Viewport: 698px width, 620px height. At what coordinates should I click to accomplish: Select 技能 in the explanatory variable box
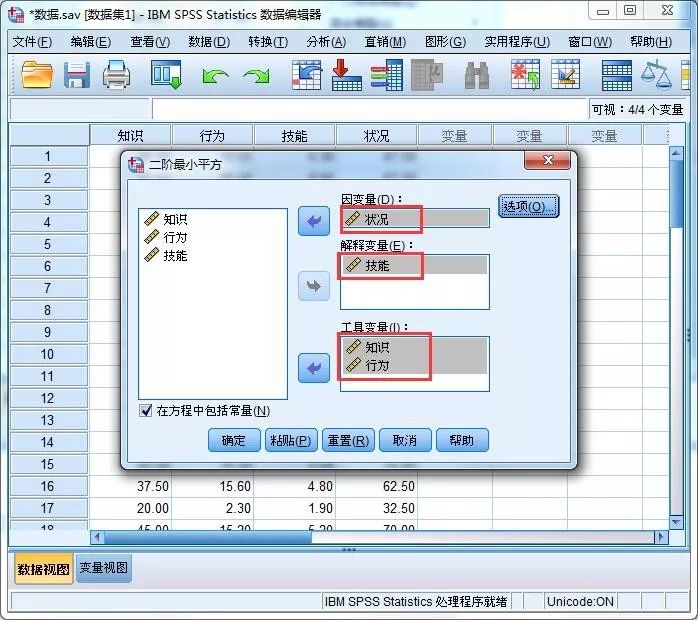(x=414, y=265)
